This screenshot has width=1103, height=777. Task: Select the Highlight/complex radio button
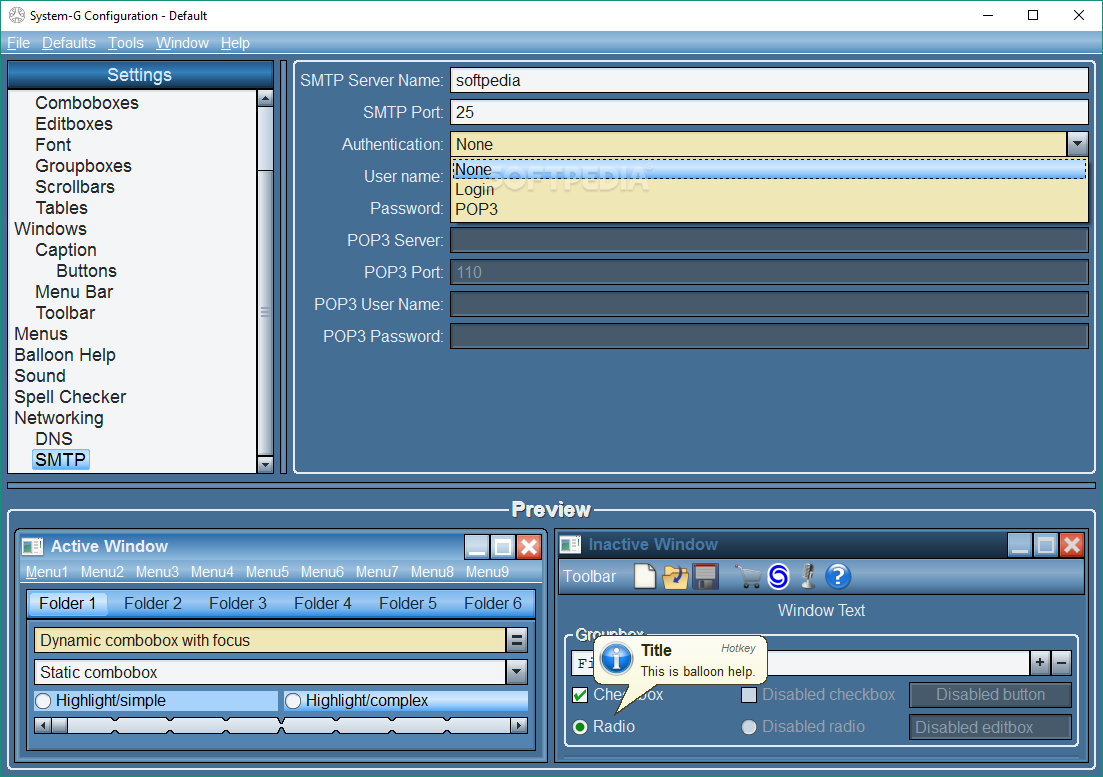(x=293, y=700)
